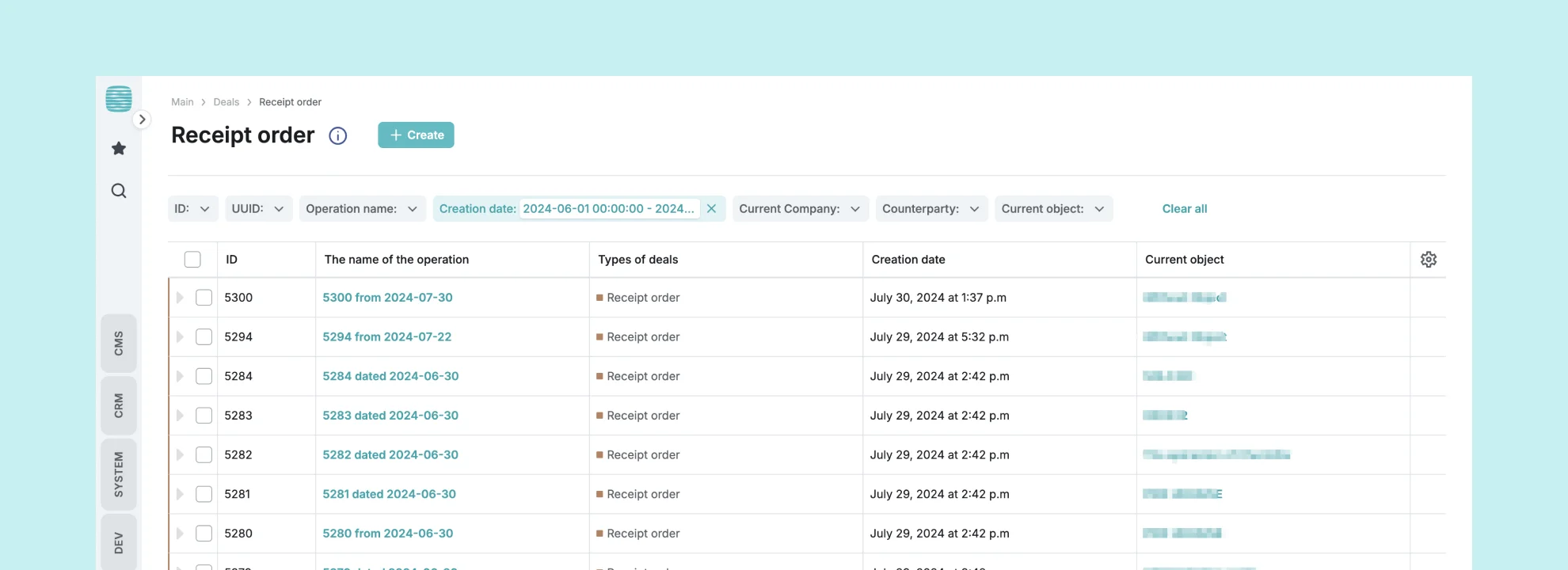Screen dimensions: 1568x570
Task: Expand row 5294 with its triangle
Action: tap(180, 337)
